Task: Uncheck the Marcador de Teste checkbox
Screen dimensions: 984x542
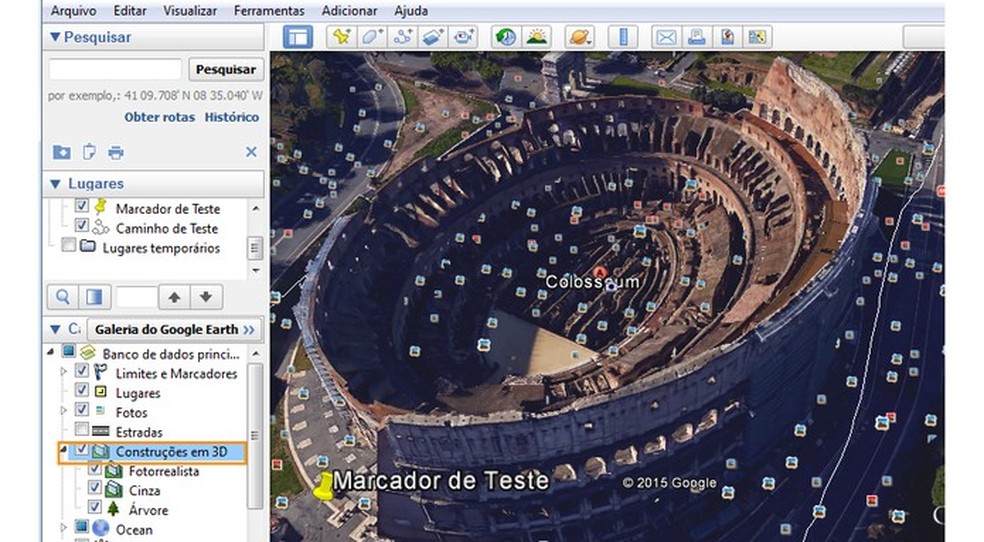Action: pos(81,205)
